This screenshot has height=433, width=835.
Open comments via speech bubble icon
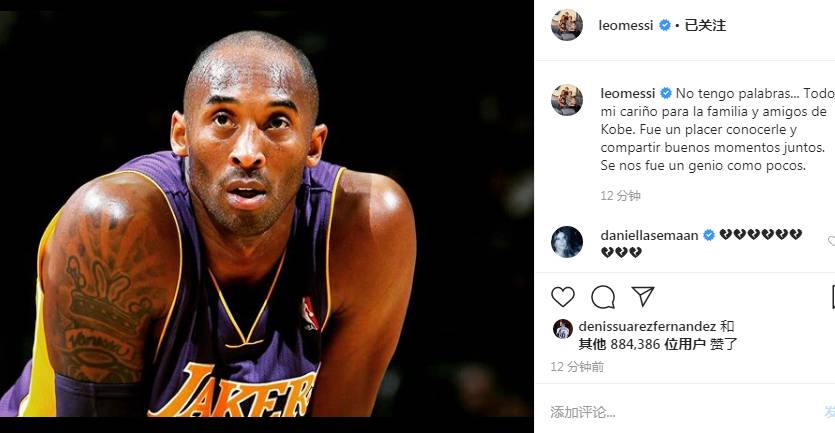click(603, 297)
